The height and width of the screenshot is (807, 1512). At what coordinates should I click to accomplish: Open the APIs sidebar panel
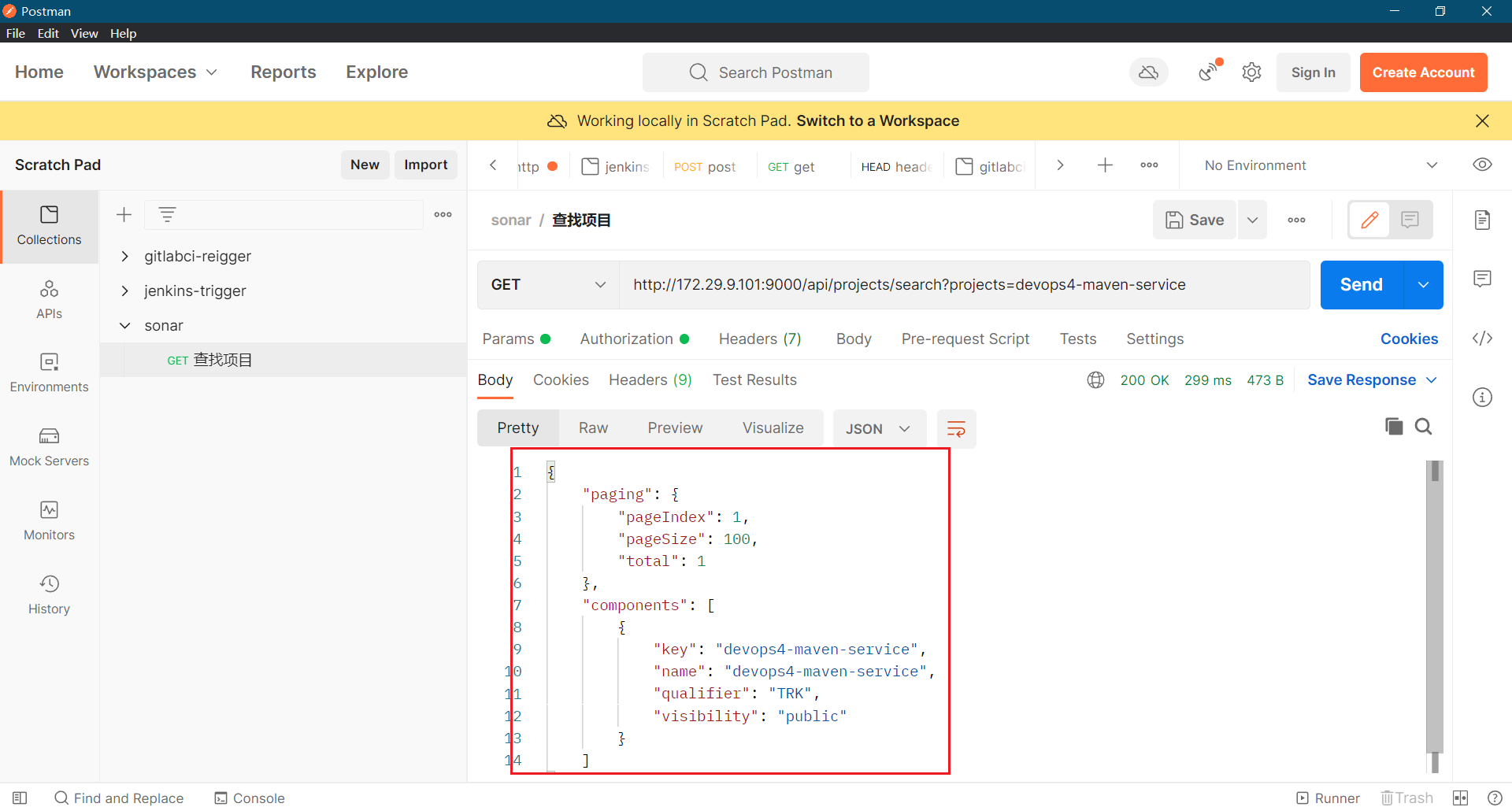[x=49, y=300]
